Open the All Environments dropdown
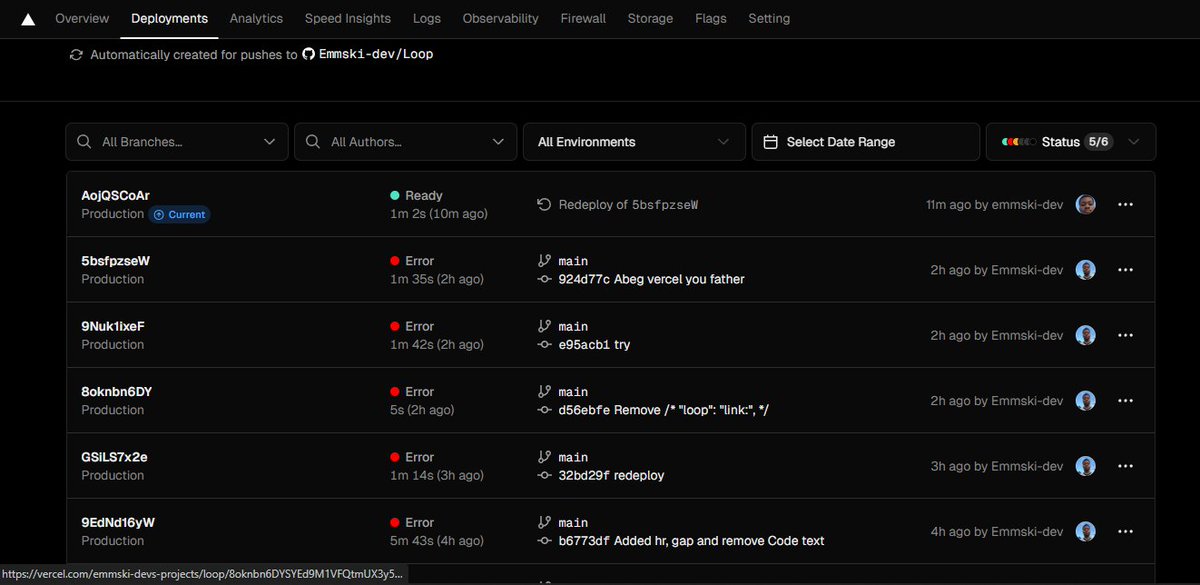Image resolution: width=1200 pixels, height=585 pixels. [634, 142]
